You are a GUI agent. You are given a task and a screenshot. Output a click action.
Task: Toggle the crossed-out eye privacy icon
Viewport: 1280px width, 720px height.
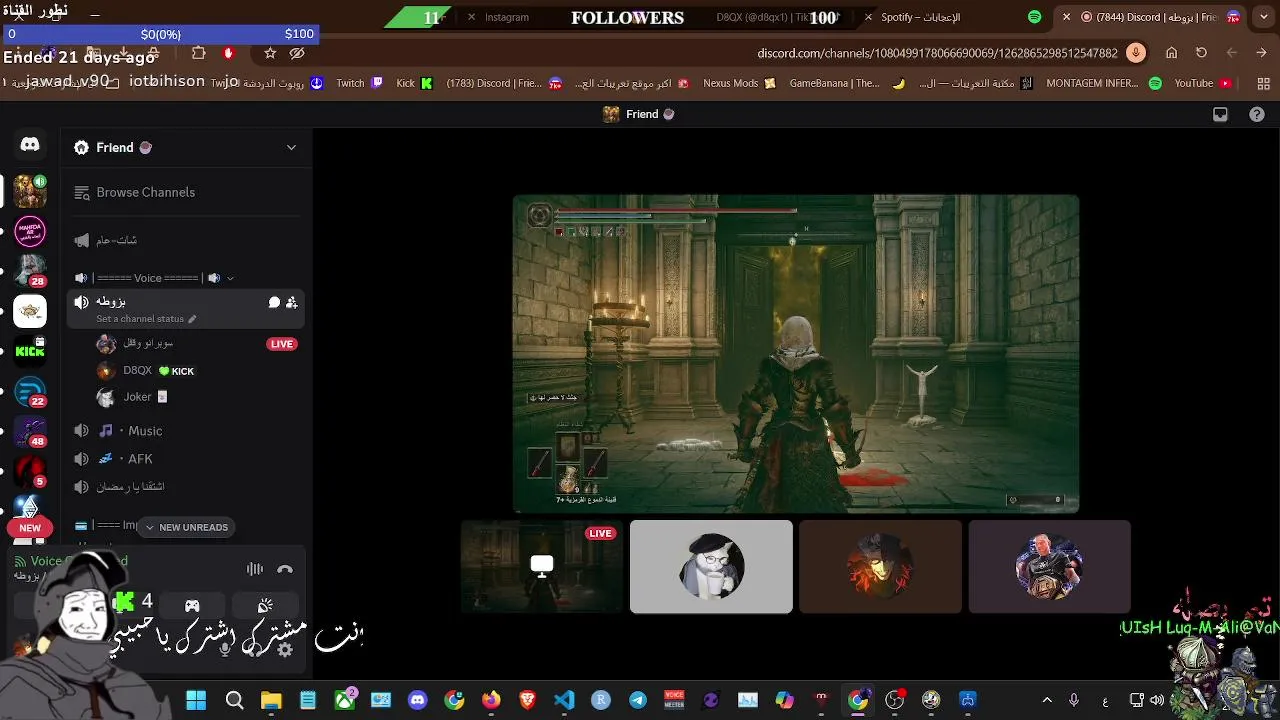pos(297,53)
